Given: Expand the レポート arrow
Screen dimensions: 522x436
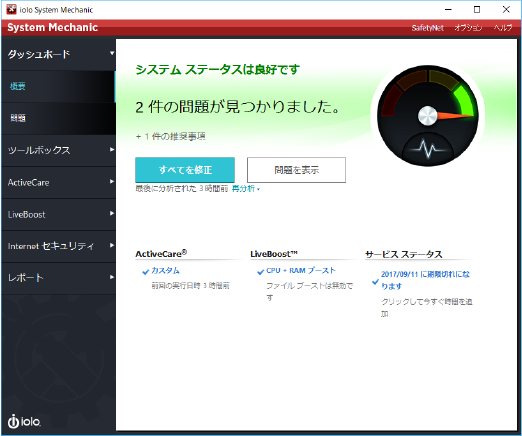Looking at the screenshot, I should coord(112,277).
